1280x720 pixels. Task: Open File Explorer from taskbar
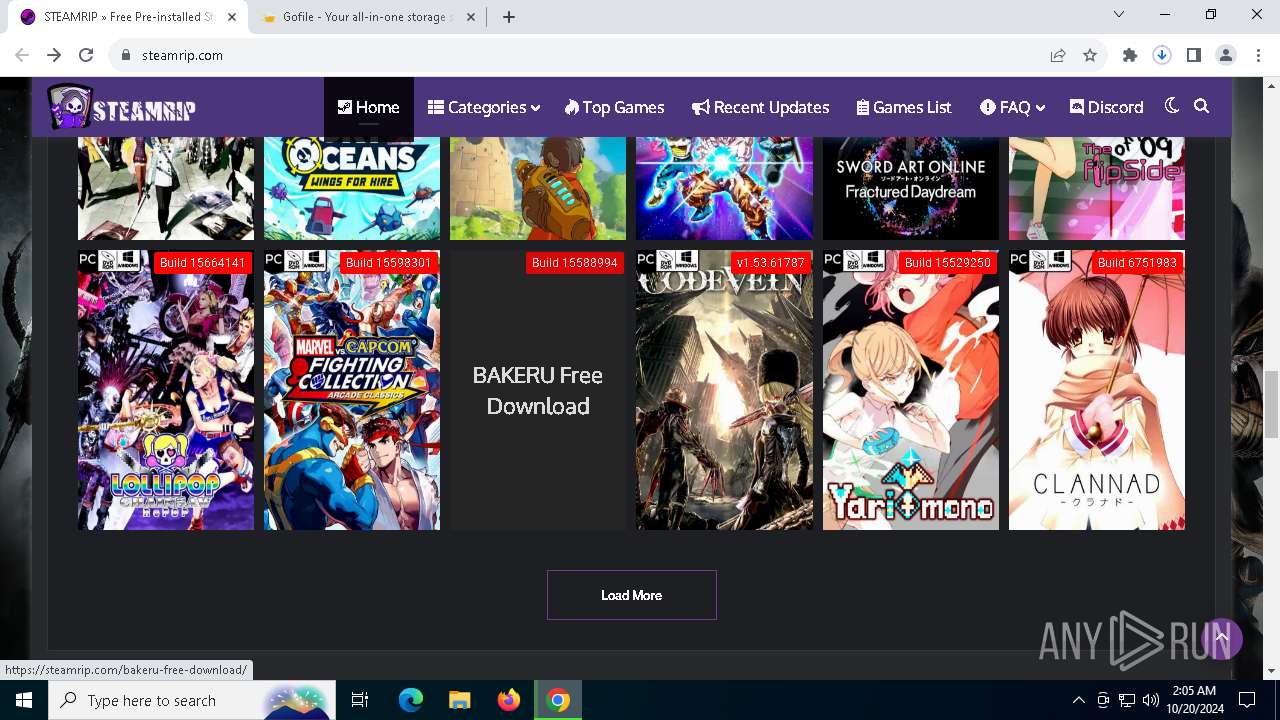pos(459,700)
